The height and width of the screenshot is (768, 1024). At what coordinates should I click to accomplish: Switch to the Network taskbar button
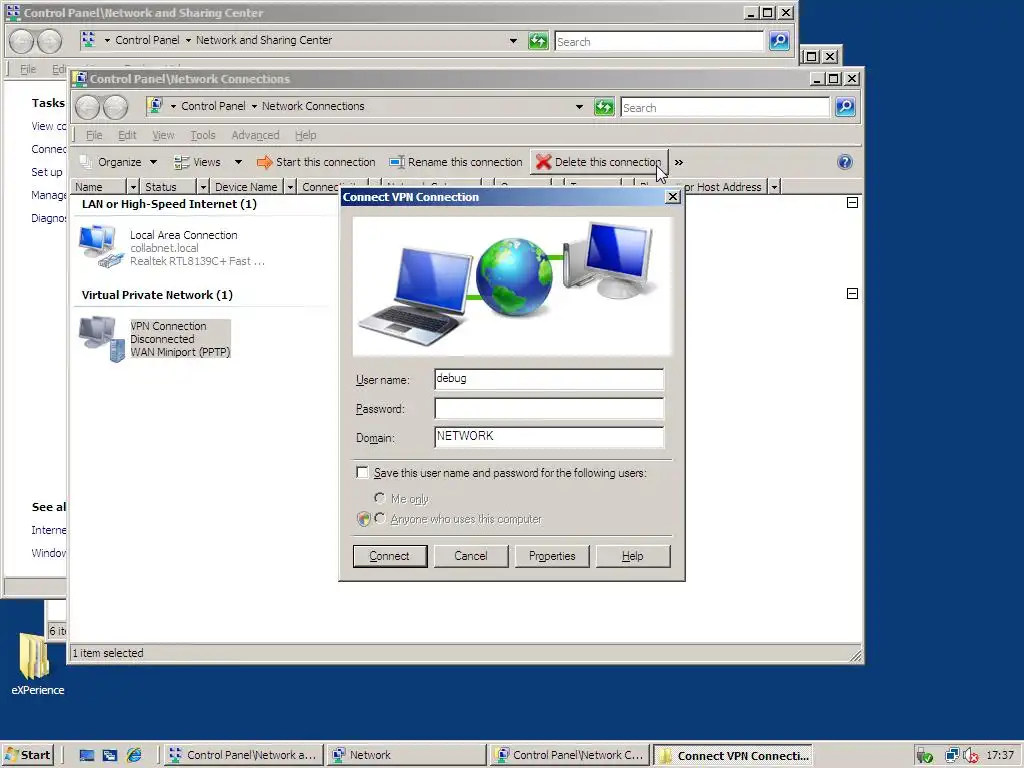pos(406,755)
